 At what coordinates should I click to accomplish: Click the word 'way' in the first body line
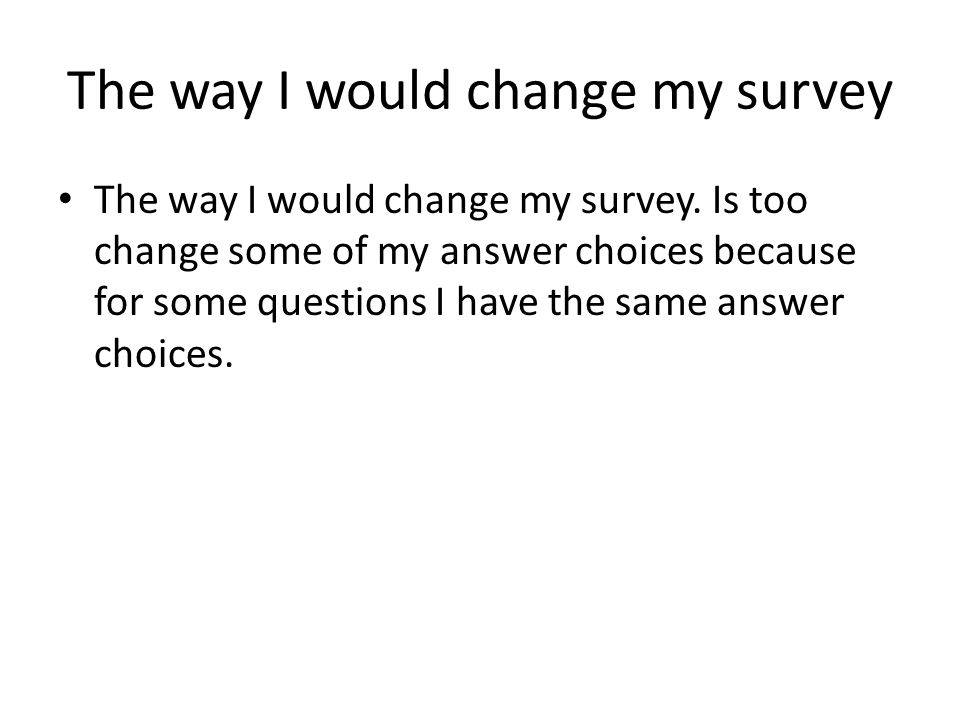click(203, 203)
